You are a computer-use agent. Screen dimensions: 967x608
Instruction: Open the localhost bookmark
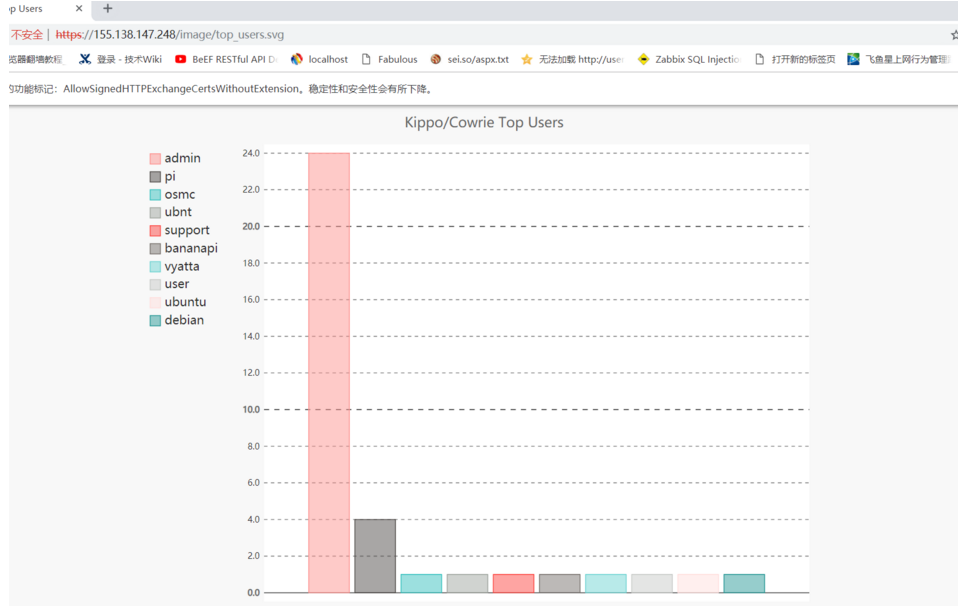pos(319,59)
